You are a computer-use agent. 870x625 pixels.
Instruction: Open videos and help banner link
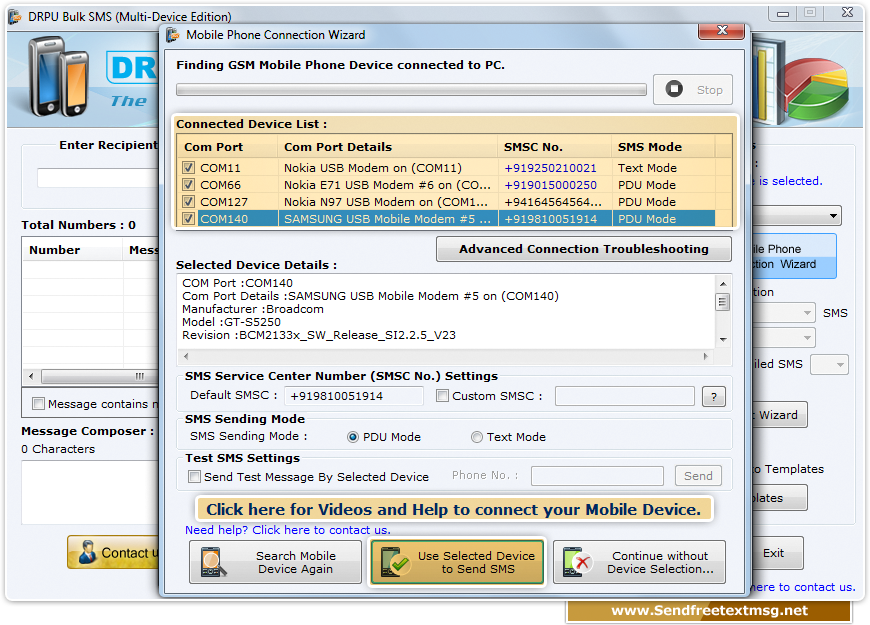pos(454,509)
